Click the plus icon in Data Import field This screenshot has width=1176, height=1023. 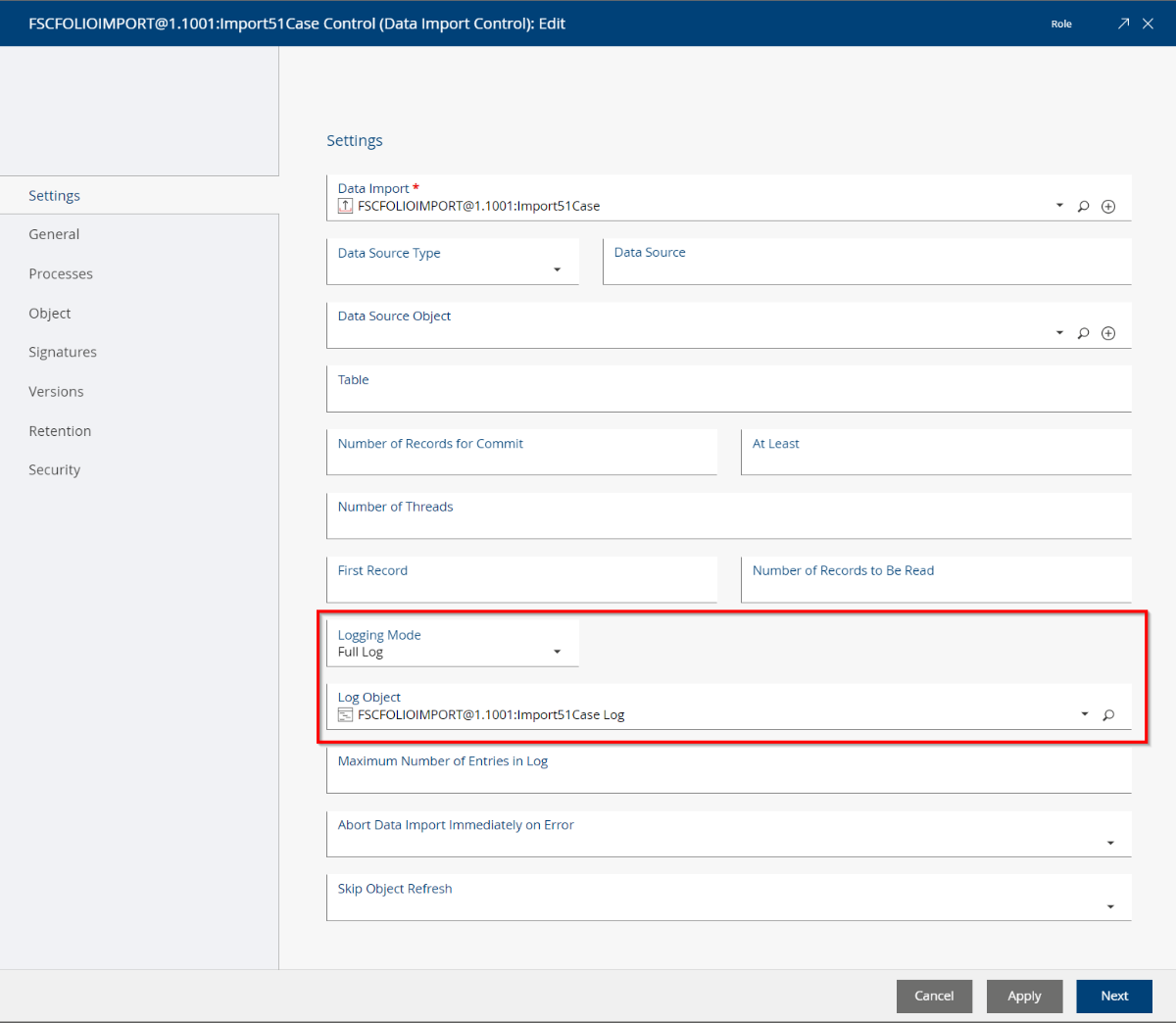coord(1108,207)
